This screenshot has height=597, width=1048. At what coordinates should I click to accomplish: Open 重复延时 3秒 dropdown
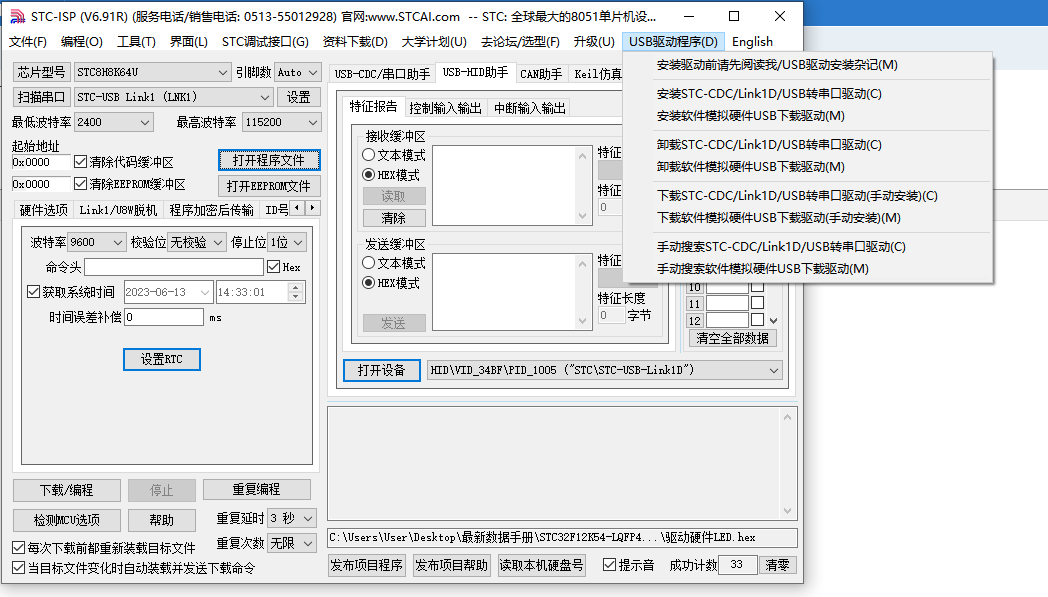[291, 518]
